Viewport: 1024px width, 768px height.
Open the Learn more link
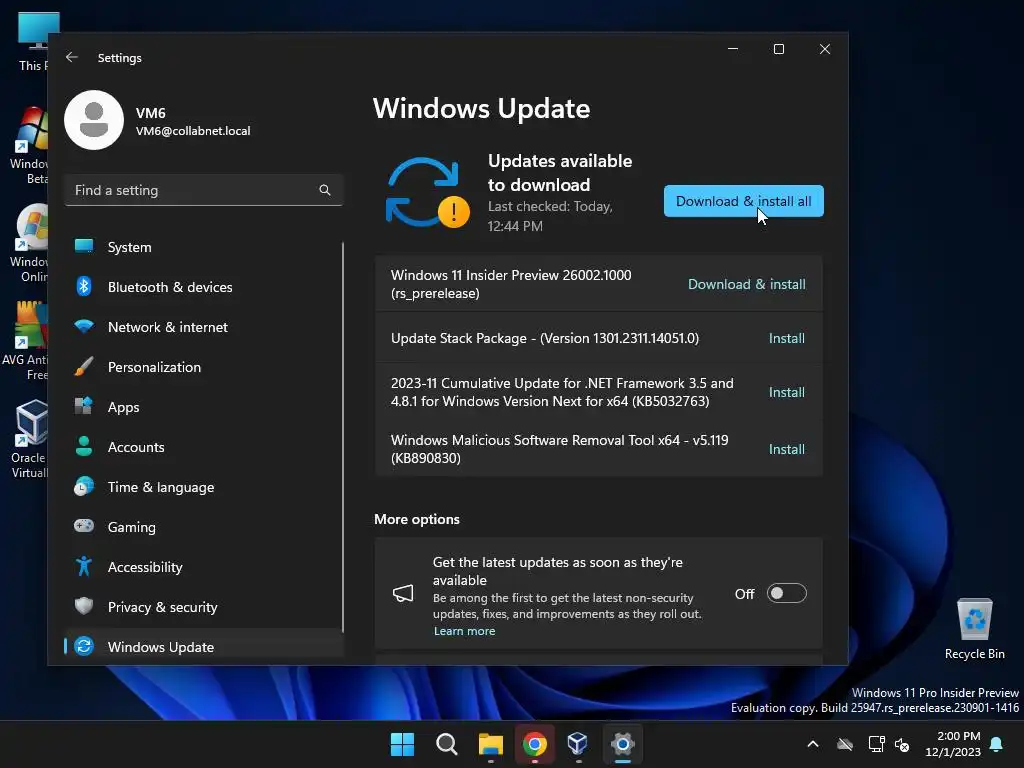464,631
